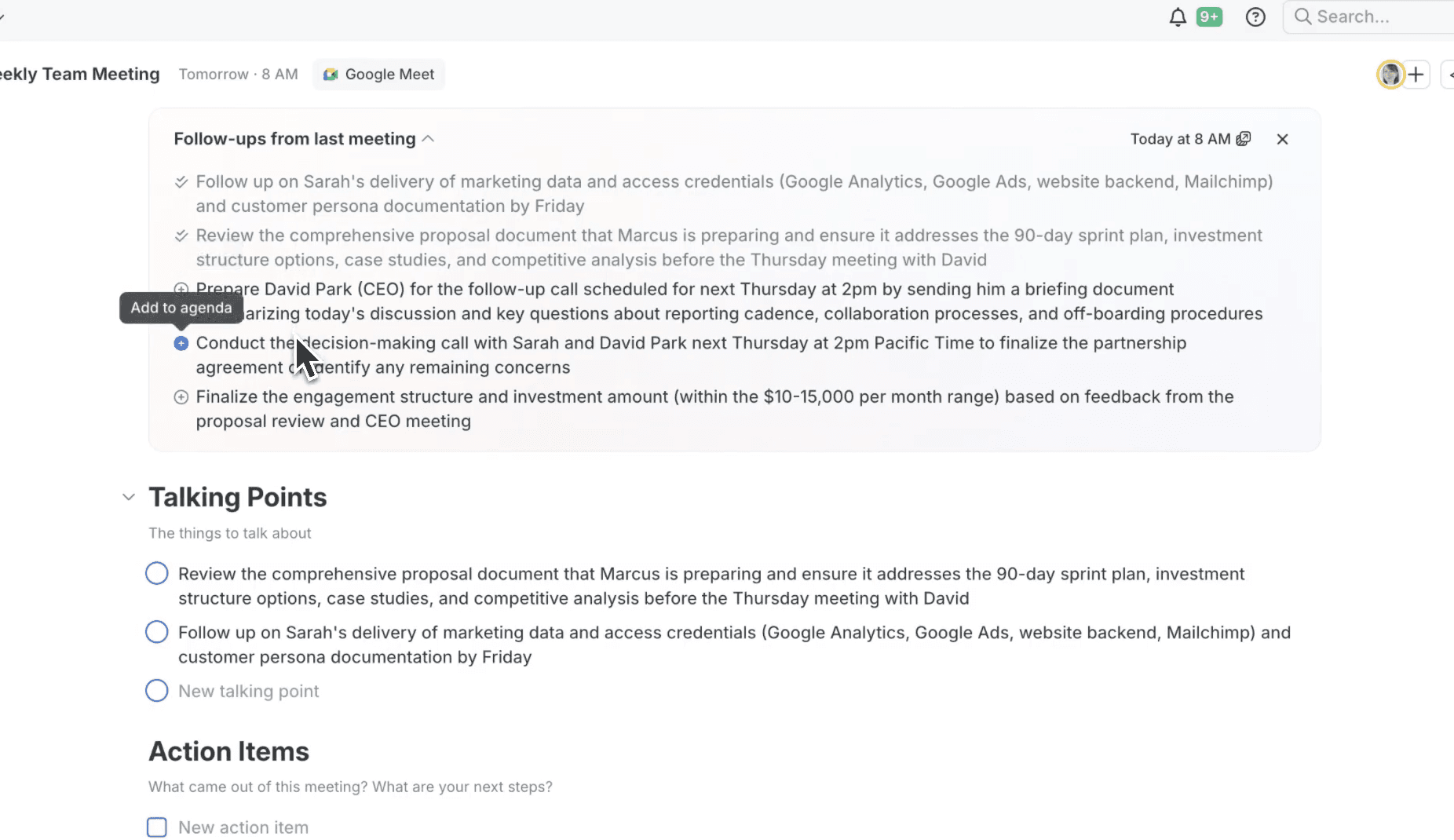Click the Talking Points heading

click(238, 497)
